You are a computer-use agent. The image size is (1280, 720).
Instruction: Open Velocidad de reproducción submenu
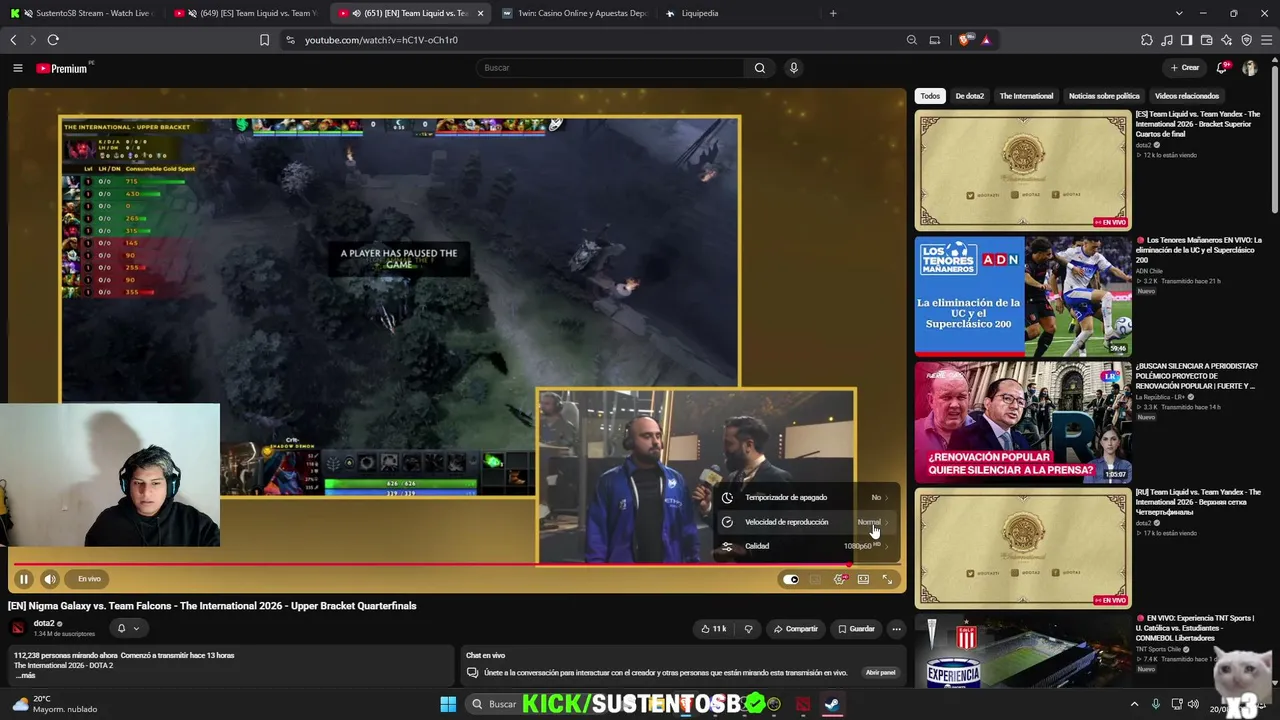click(806, 522)
